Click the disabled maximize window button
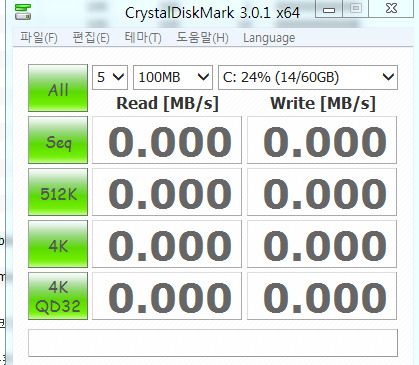 point(356,9)
